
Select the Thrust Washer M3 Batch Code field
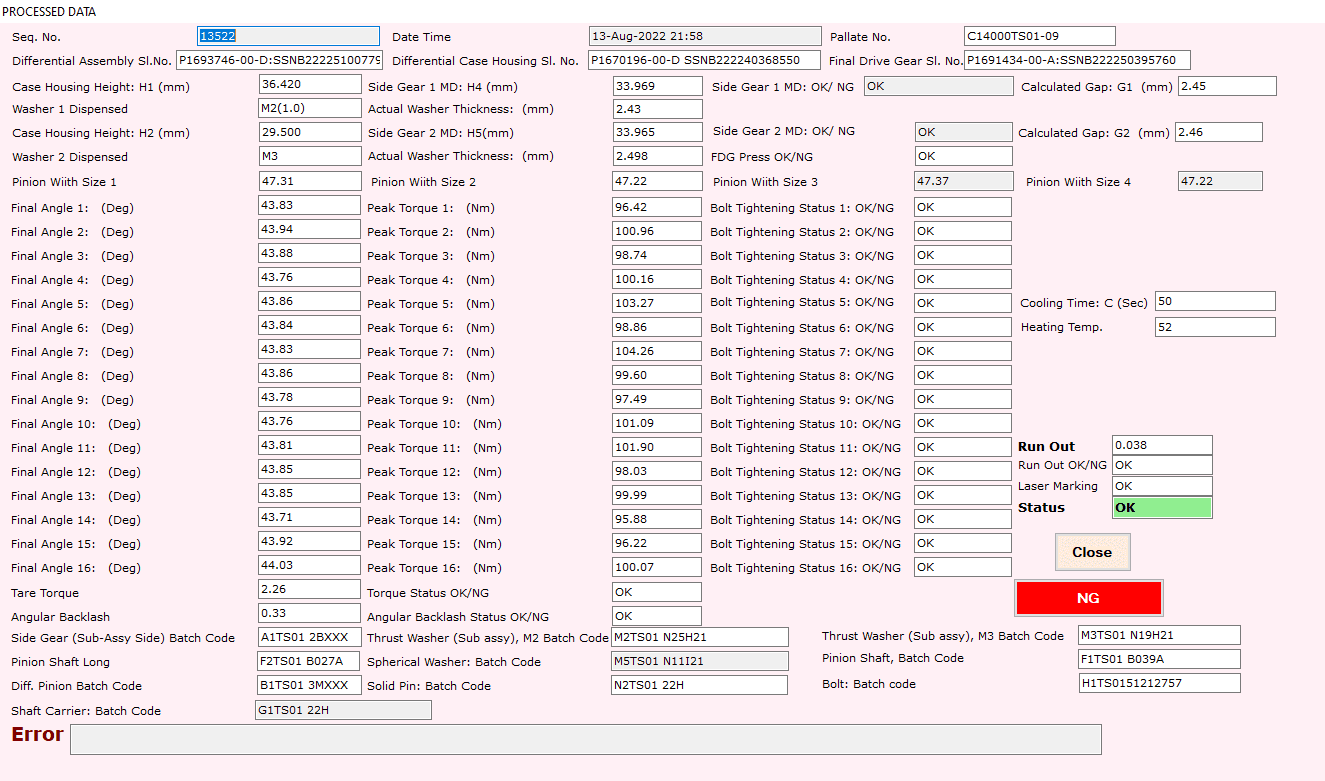[x=1159, y=635]
